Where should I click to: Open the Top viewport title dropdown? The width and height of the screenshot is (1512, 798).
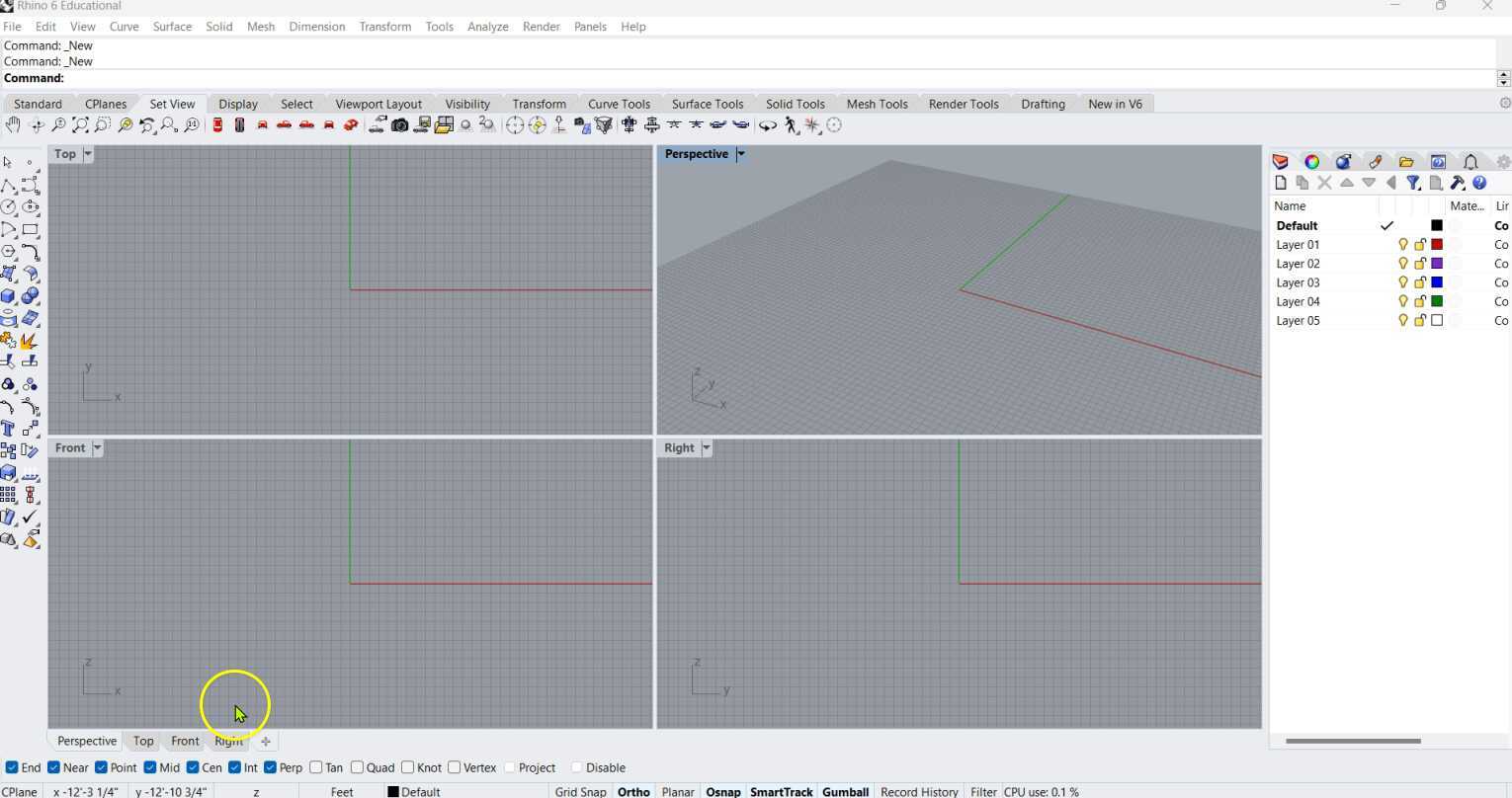[87, 154]
